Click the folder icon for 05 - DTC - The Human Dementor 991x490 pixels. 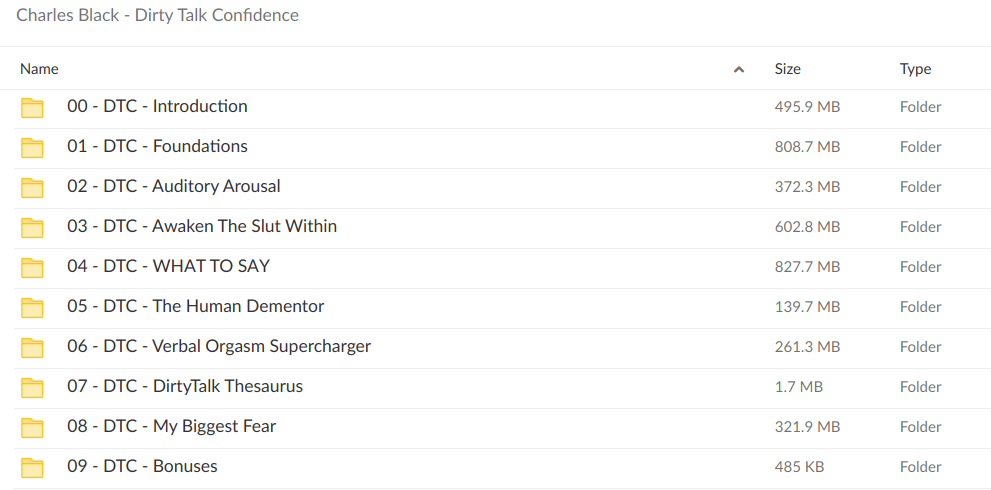(32, 308)
